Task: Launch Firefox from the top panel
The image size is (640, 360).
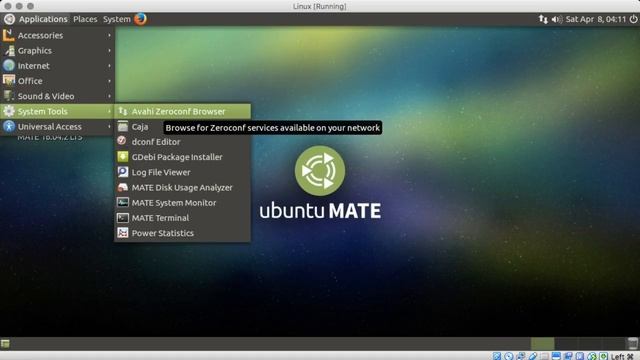Action: pyautogui.click(x=140, y=19)
